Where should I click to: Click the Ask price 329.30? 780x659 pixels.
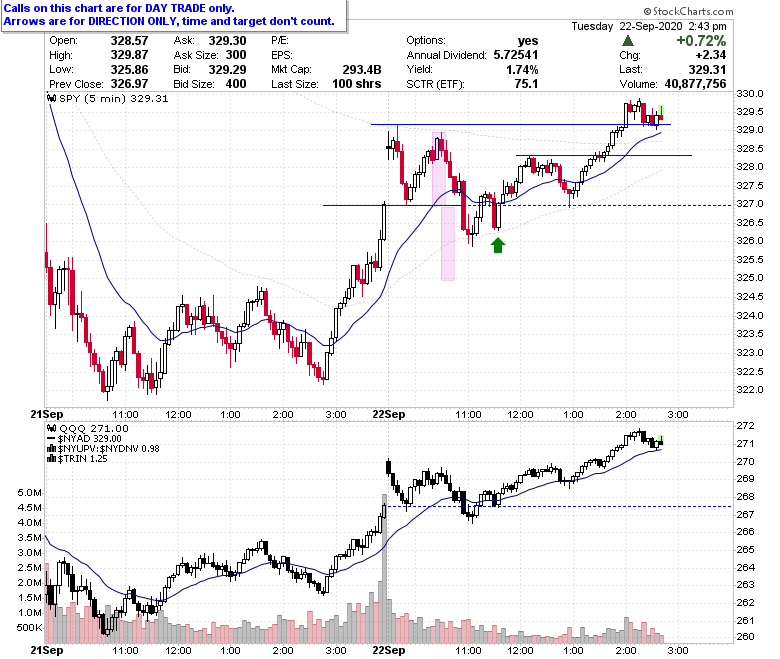click(x=227, y=41)
